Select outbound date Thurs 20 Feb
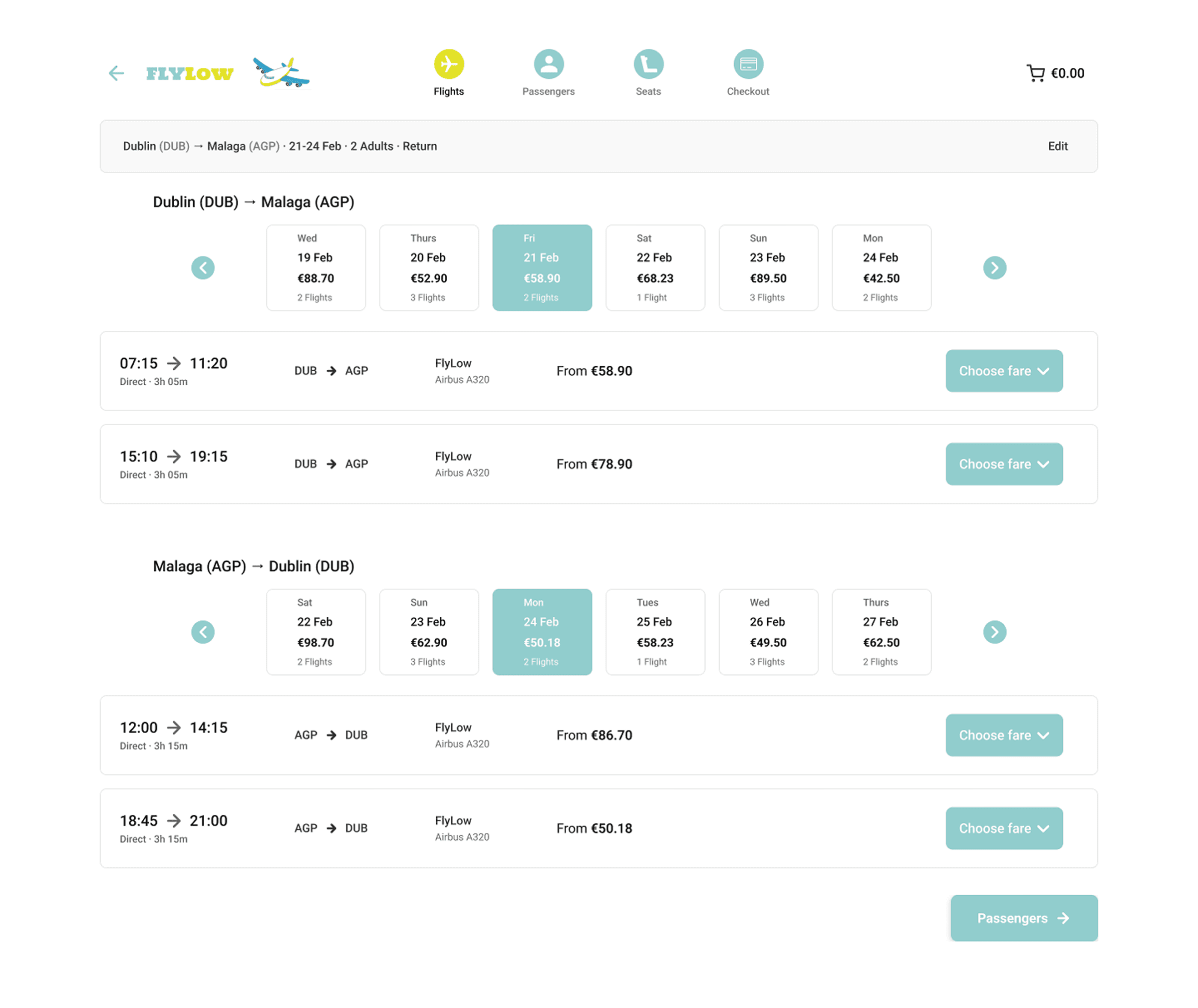This screenshot has width=1198, height=1008. point(429,267)
